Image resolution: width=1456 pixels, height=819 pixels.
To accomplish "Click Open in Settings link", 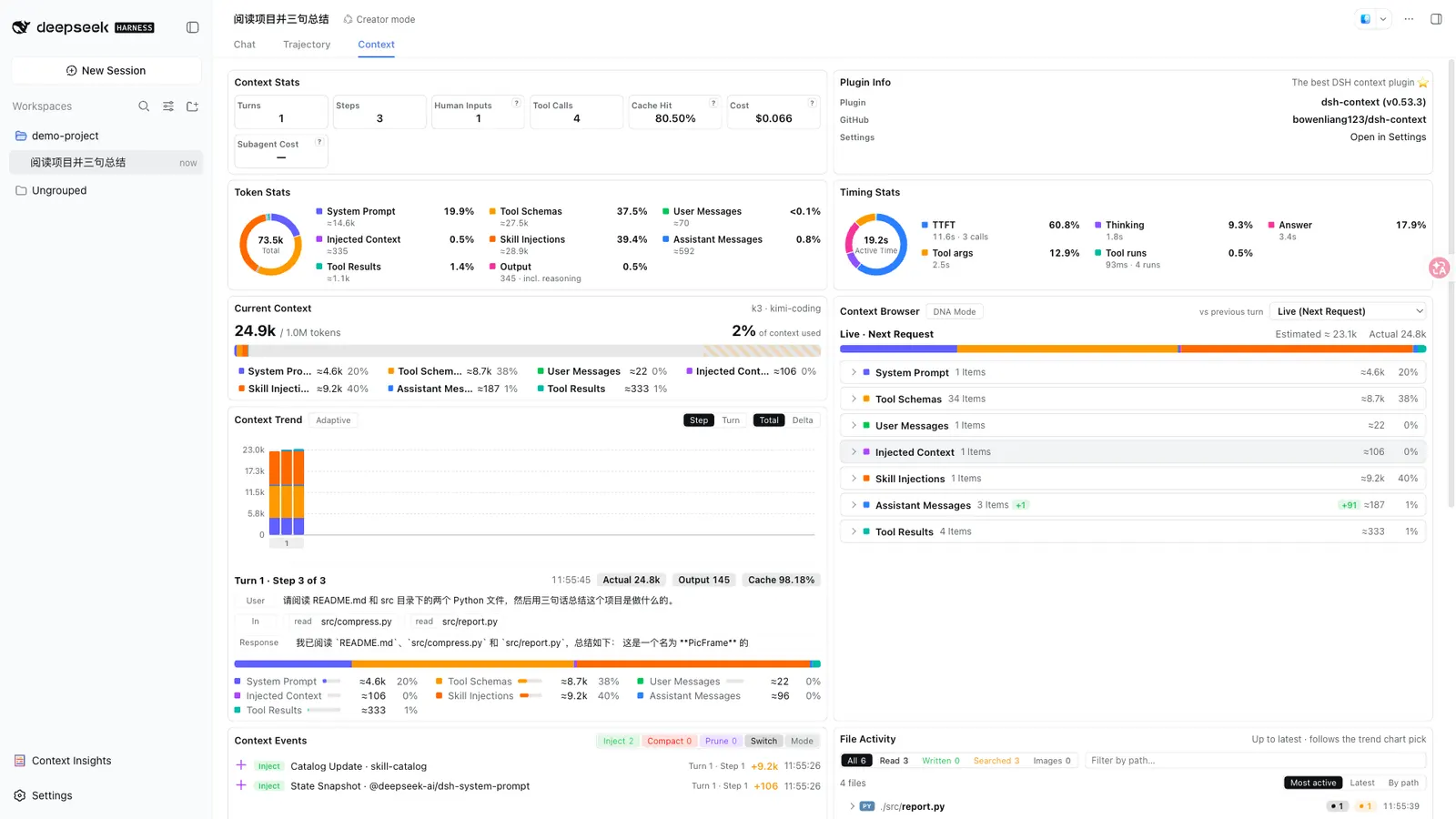I will coord(1388,137).
